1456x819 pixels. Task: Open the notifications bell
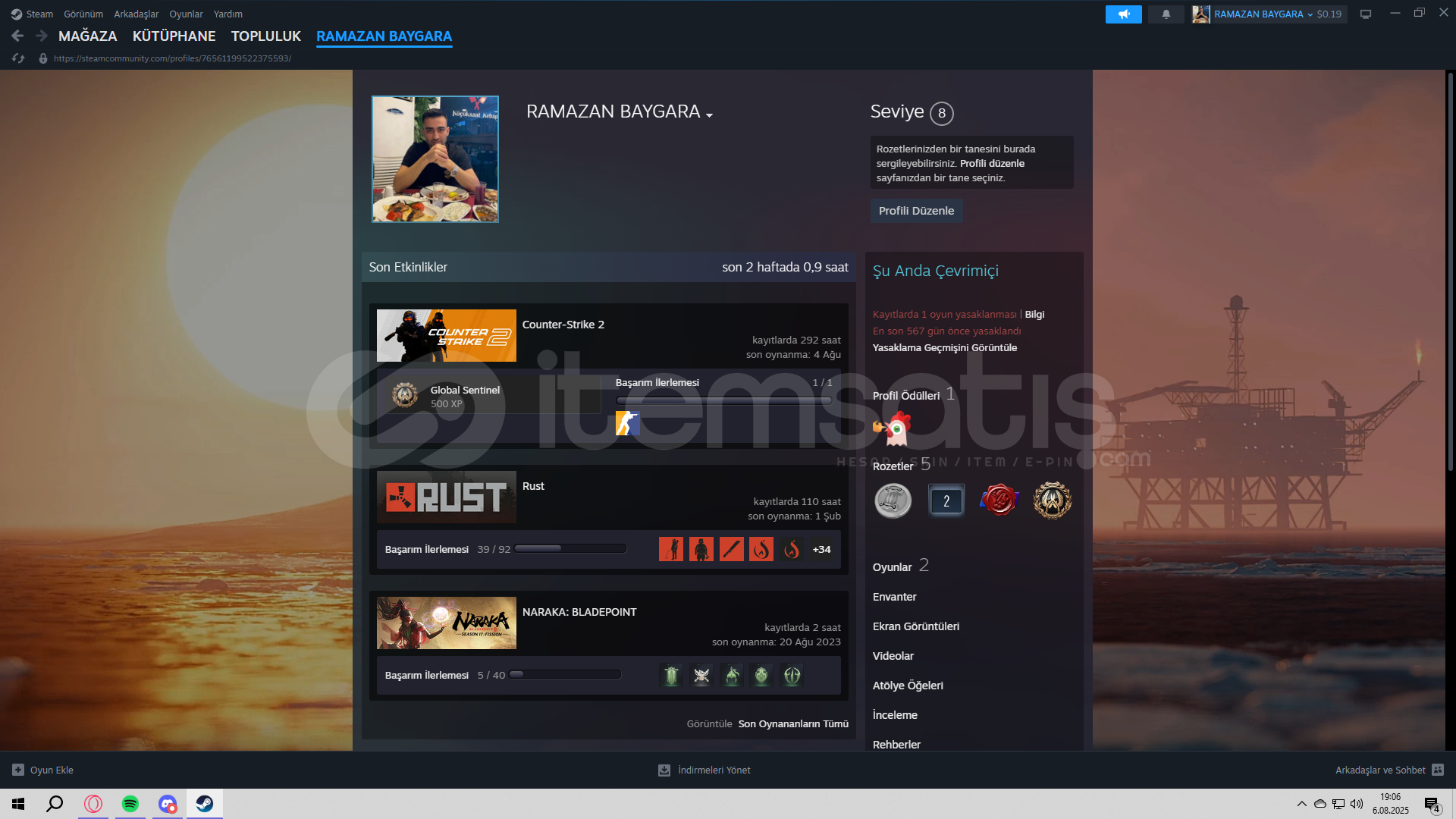coord(1166,14)
